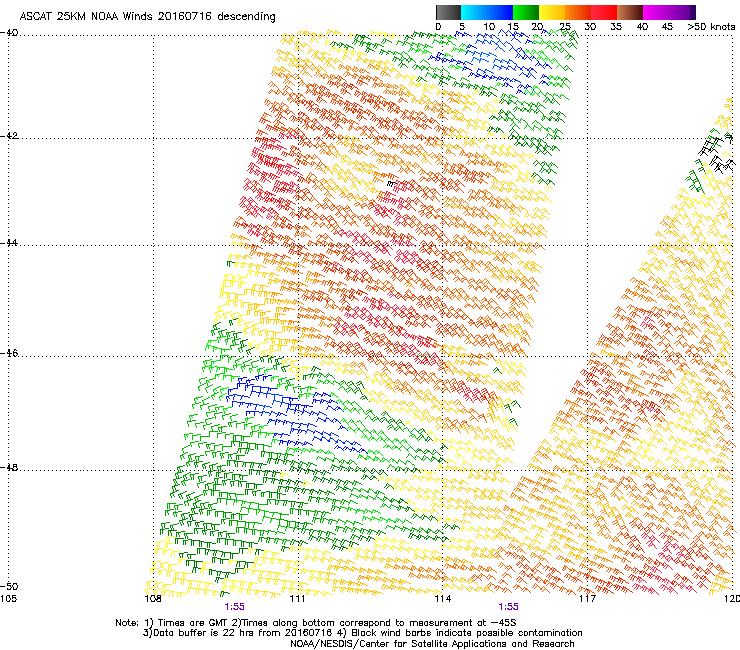
Task: Click the red 30-35 knots legend color
Action: (x=604, y=12)
